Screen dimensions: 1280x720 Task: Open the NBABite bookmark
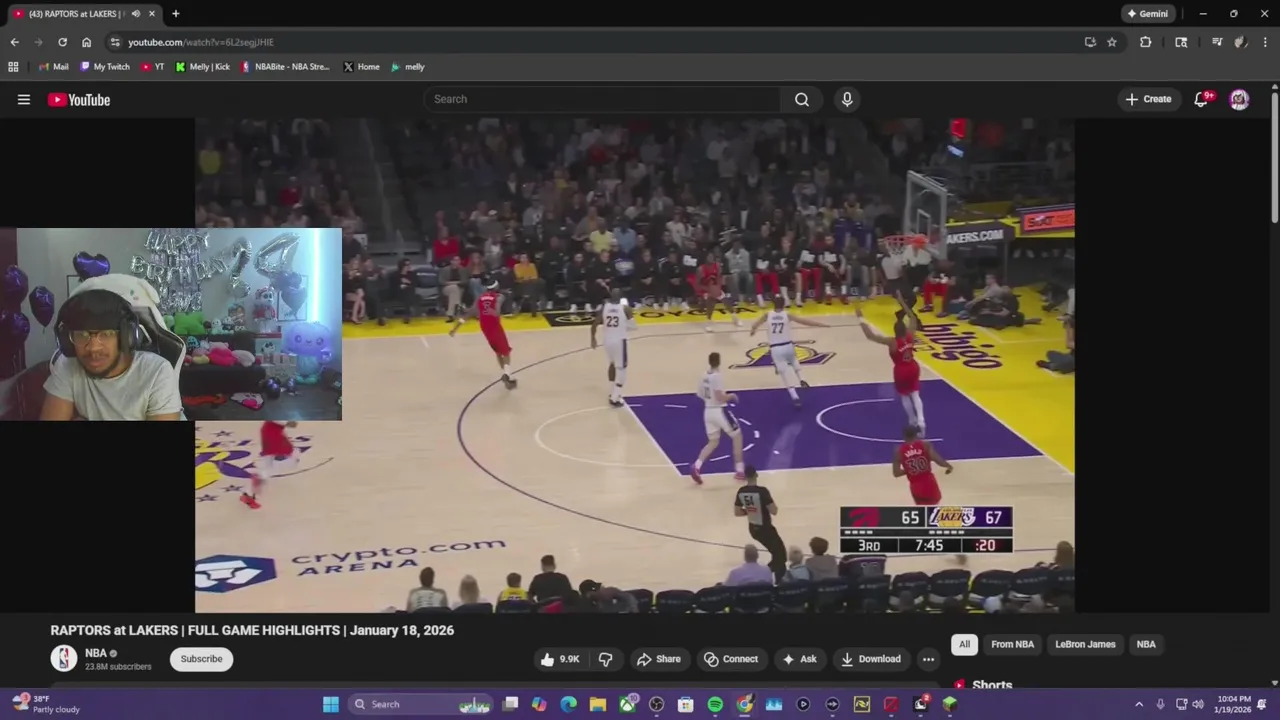click(x=285, y=67)
